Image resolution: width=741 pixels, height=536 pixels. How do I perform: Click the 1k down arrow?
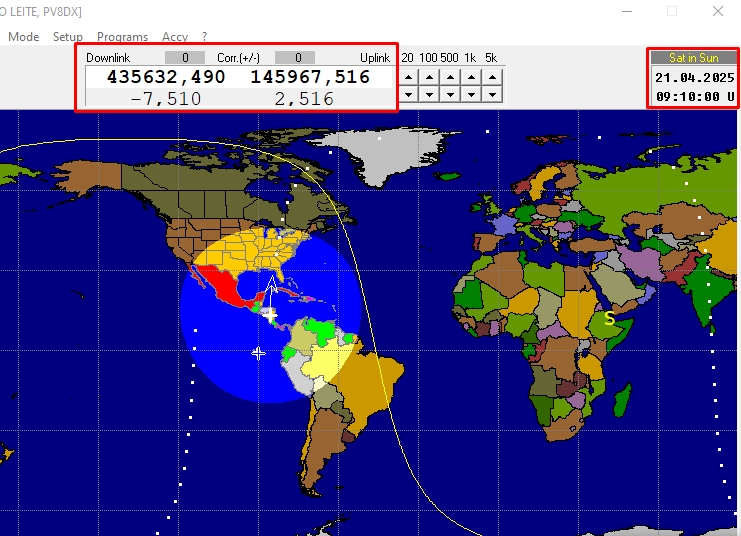(471, 95)
